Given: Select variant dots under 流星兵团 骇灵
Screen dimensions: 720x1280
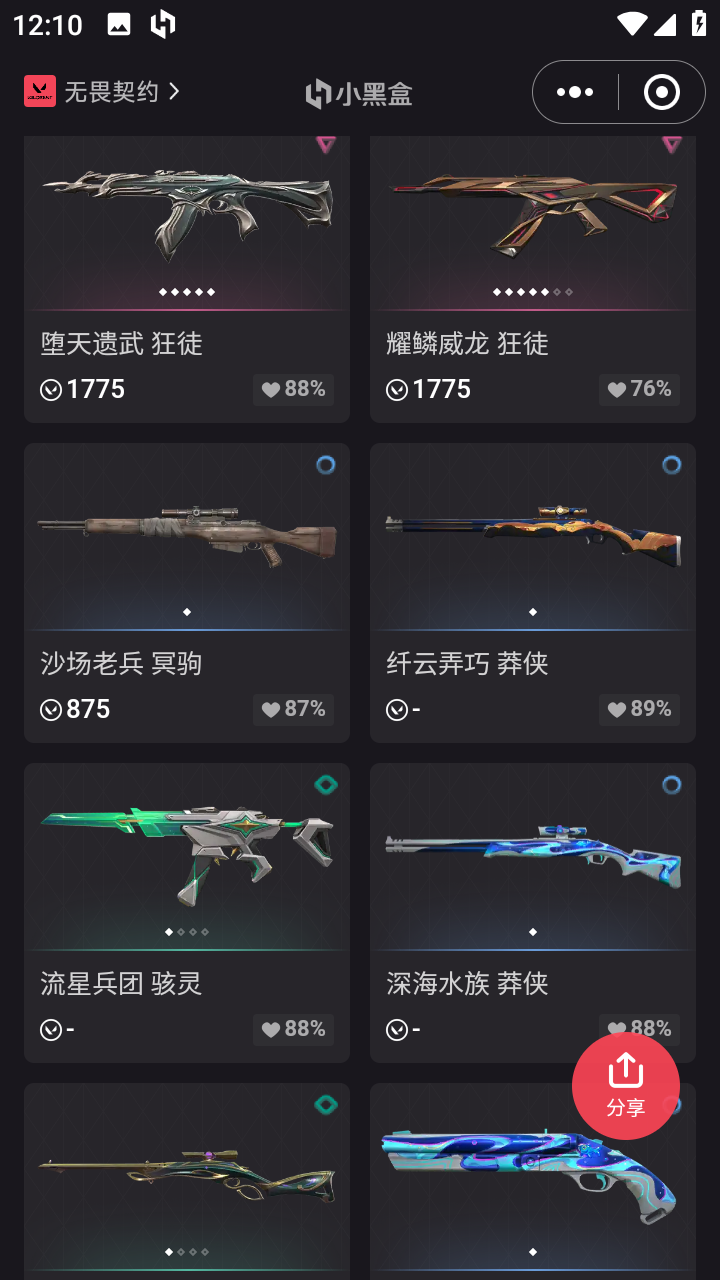Looking at the screenshot, I should [x=187, y=932].
